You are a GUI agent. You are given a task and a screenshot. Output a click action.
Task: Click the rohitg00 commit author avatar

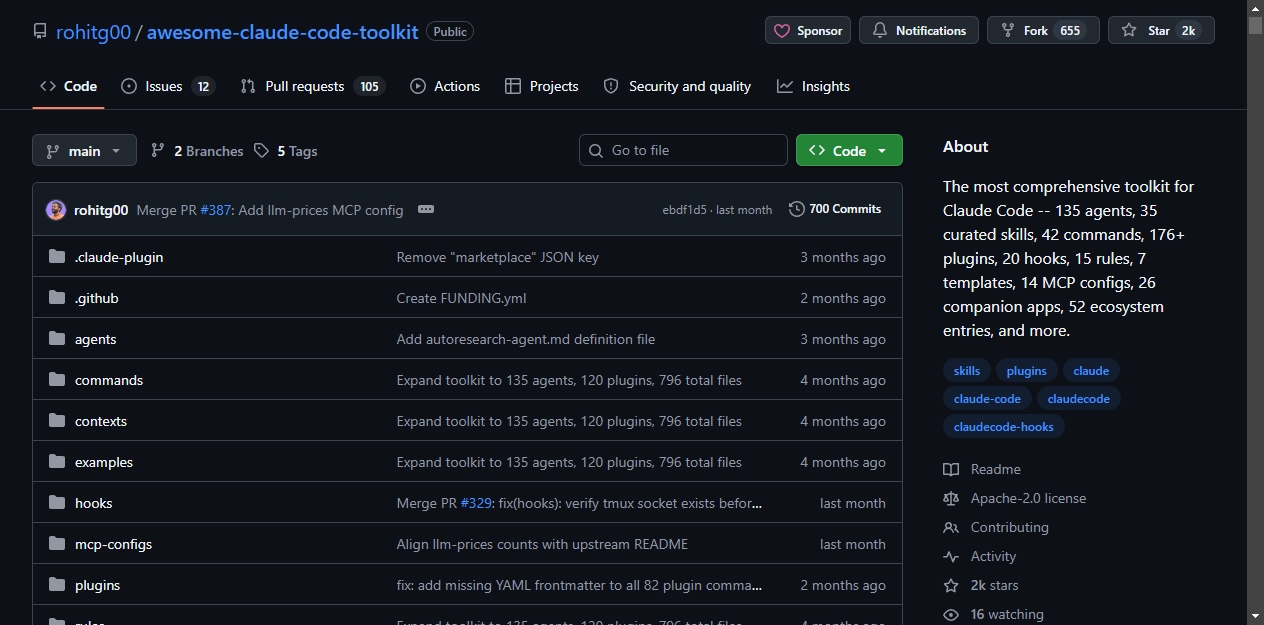click(x=56, y=210)
